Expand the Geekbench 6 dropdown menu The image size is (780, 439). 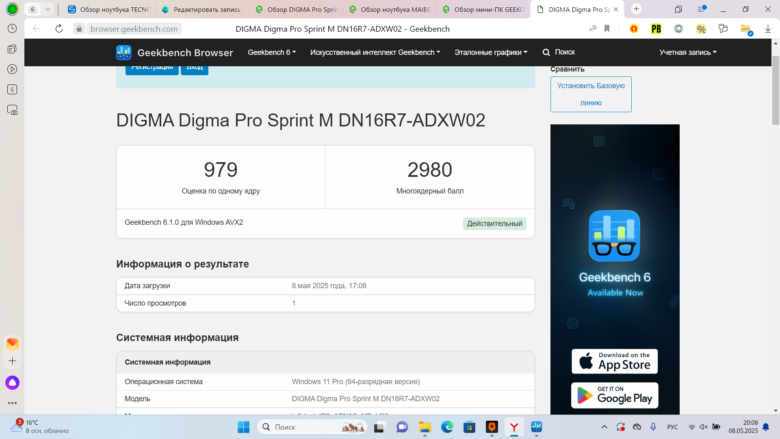point(272,52)
